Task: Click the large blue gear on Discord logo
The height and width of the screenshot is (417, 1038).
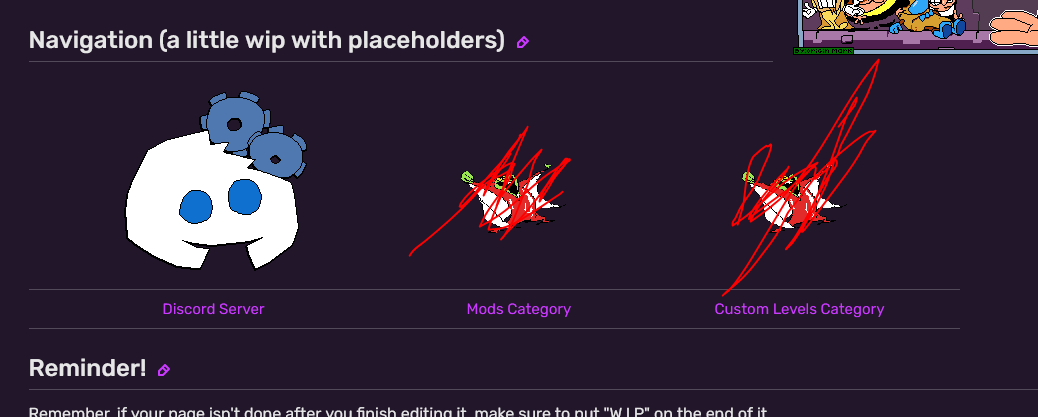Action: pyautogui.click(x=233, y=123)
